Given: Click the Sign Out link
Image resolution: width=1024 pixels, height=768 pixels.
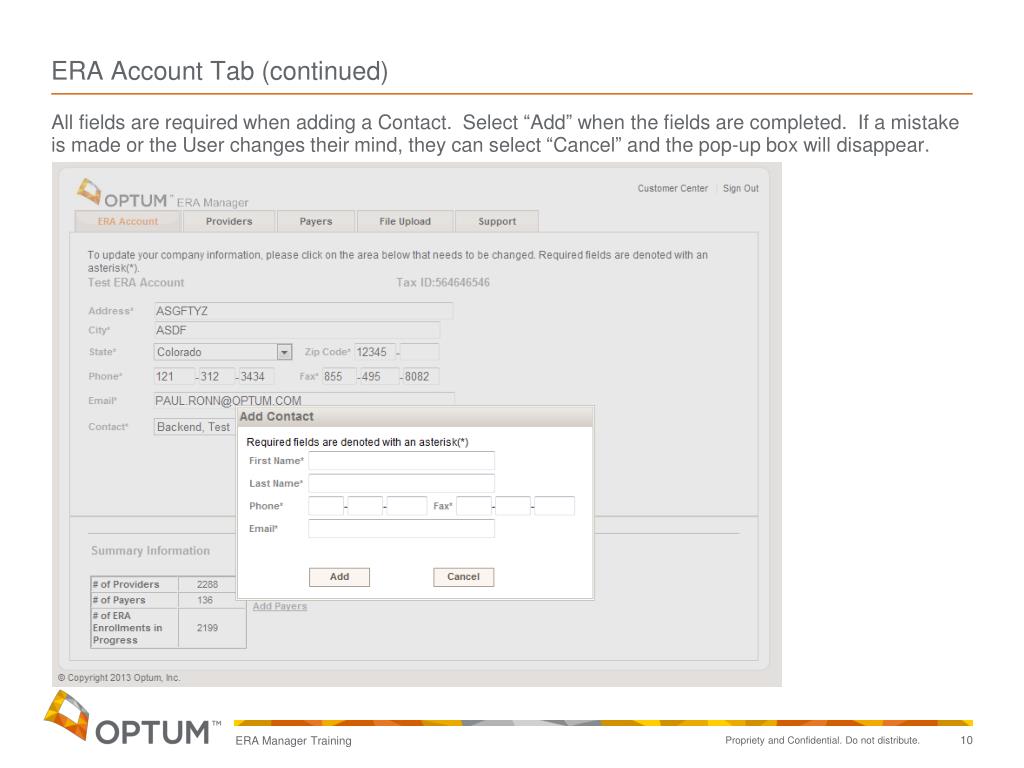Looking at the screenshot, I should [741, 188].
